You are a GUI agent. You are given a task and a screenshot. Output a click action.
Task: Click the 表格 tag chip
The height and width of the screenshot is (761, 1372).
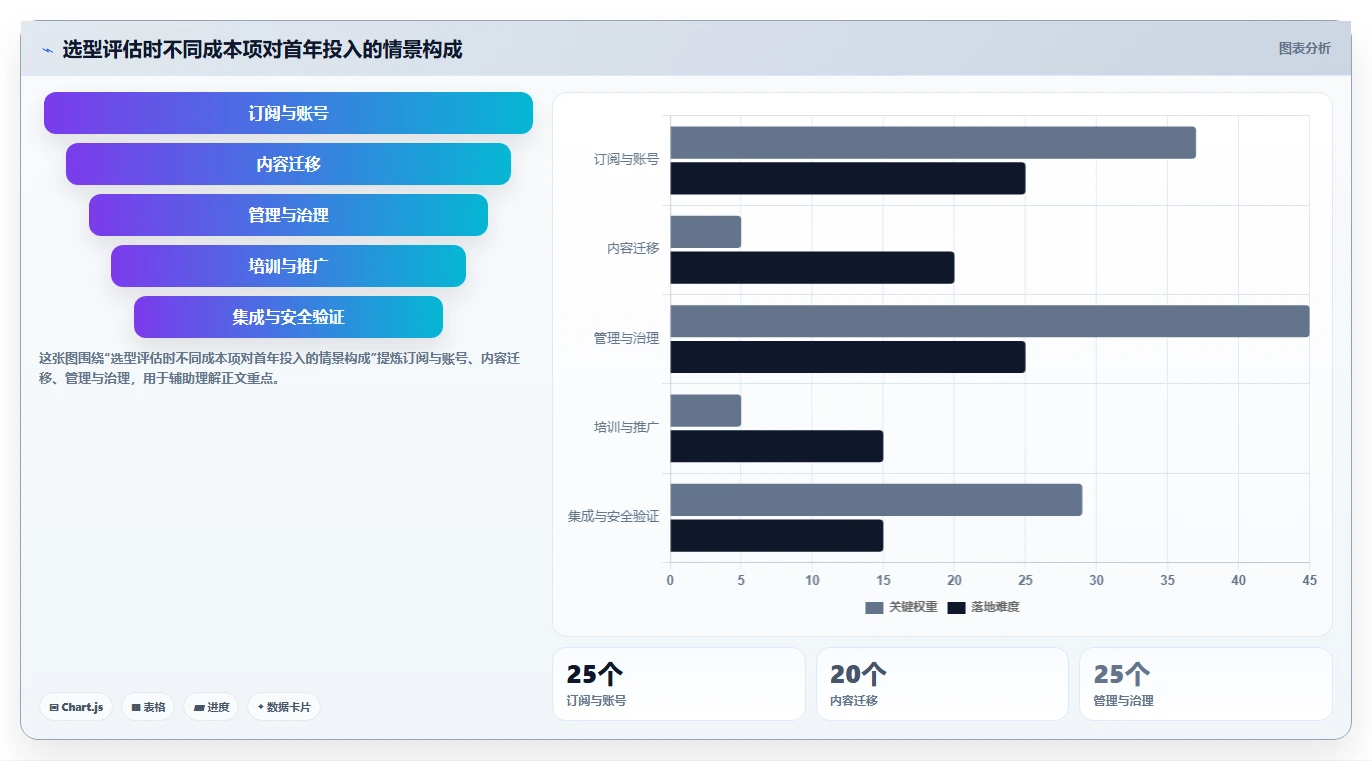click(x=148, y=707)
